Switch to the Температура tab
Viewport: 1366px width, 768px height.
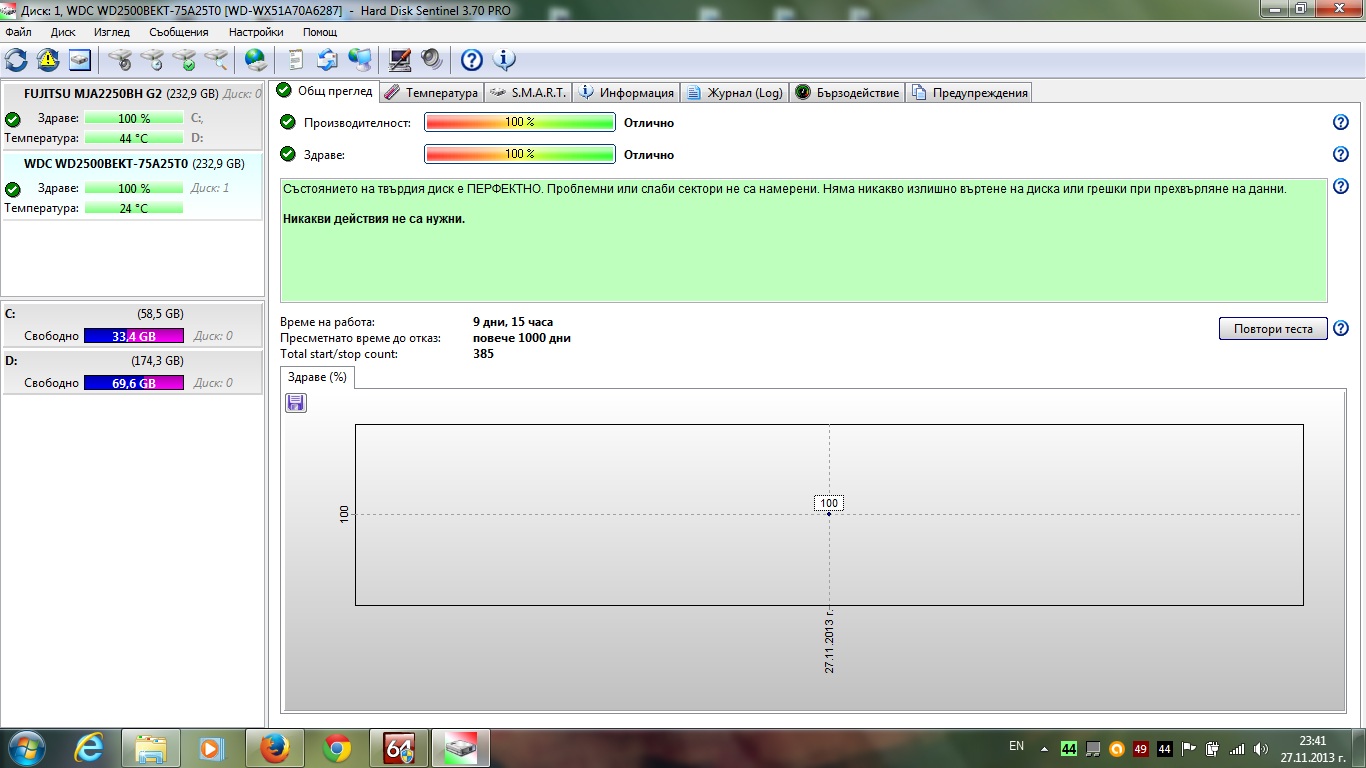[x=431, y=93]
